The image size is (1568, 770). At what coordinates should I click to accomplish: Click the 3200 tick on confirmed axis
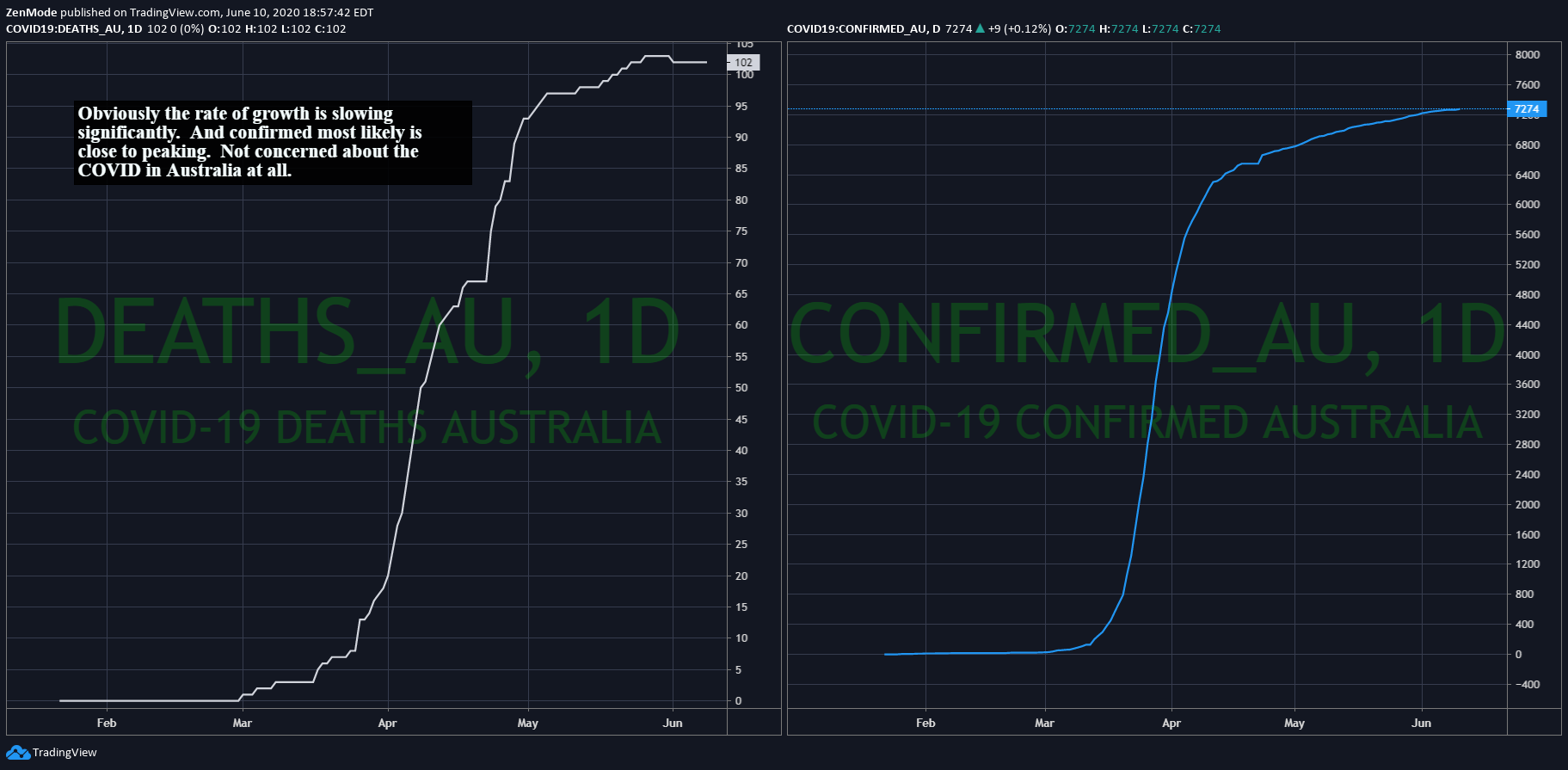coord(1528,414)
